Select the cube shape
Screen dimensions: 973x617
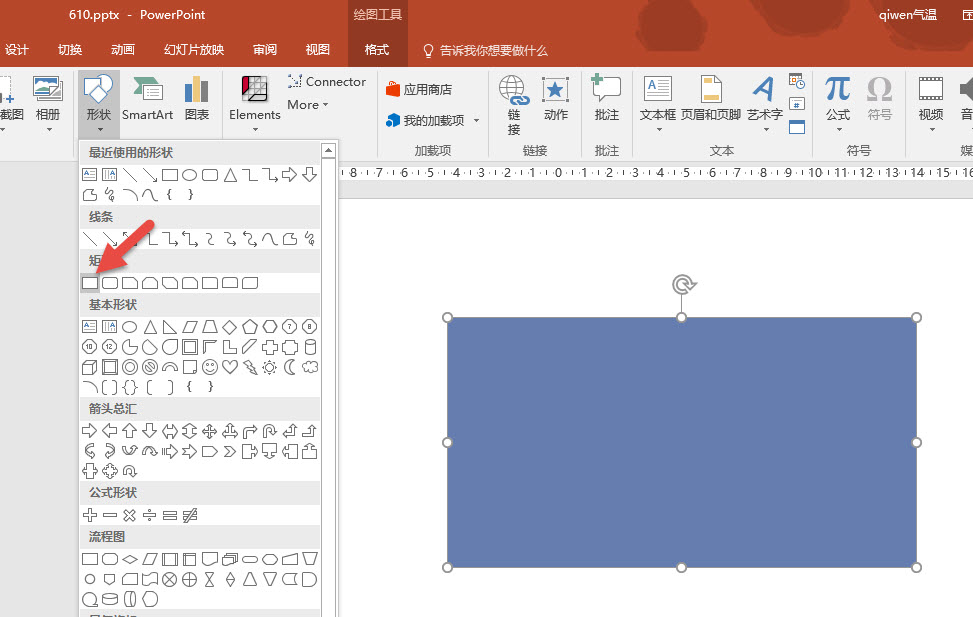tap(89, 367)
